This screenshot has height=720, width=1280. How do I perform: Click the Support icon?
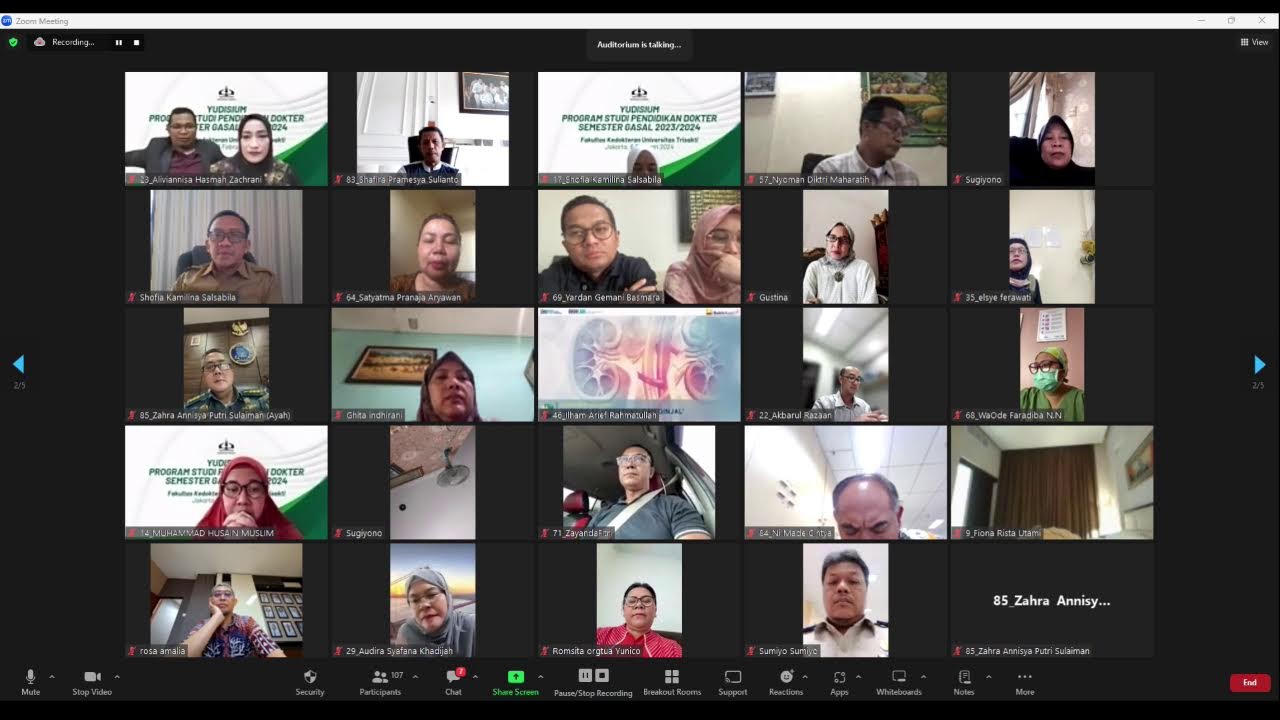(733, 681)
